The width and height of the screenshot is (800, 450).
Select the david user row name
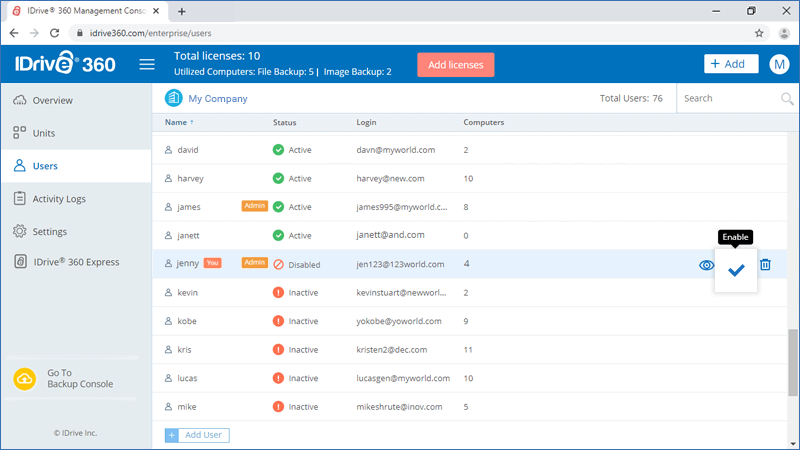188,150
